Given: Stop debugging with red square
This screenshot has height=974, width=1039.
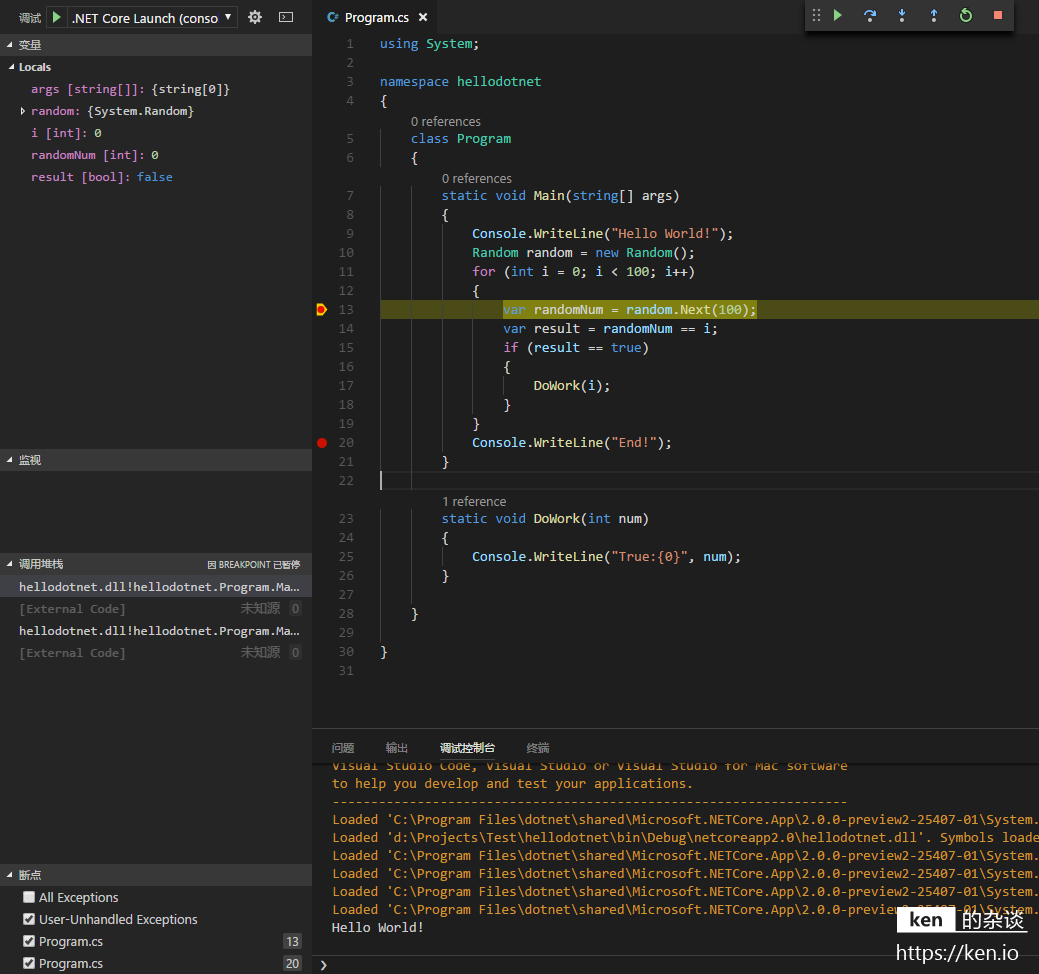Looking at the screenshot, I should [x=998, y=15].
